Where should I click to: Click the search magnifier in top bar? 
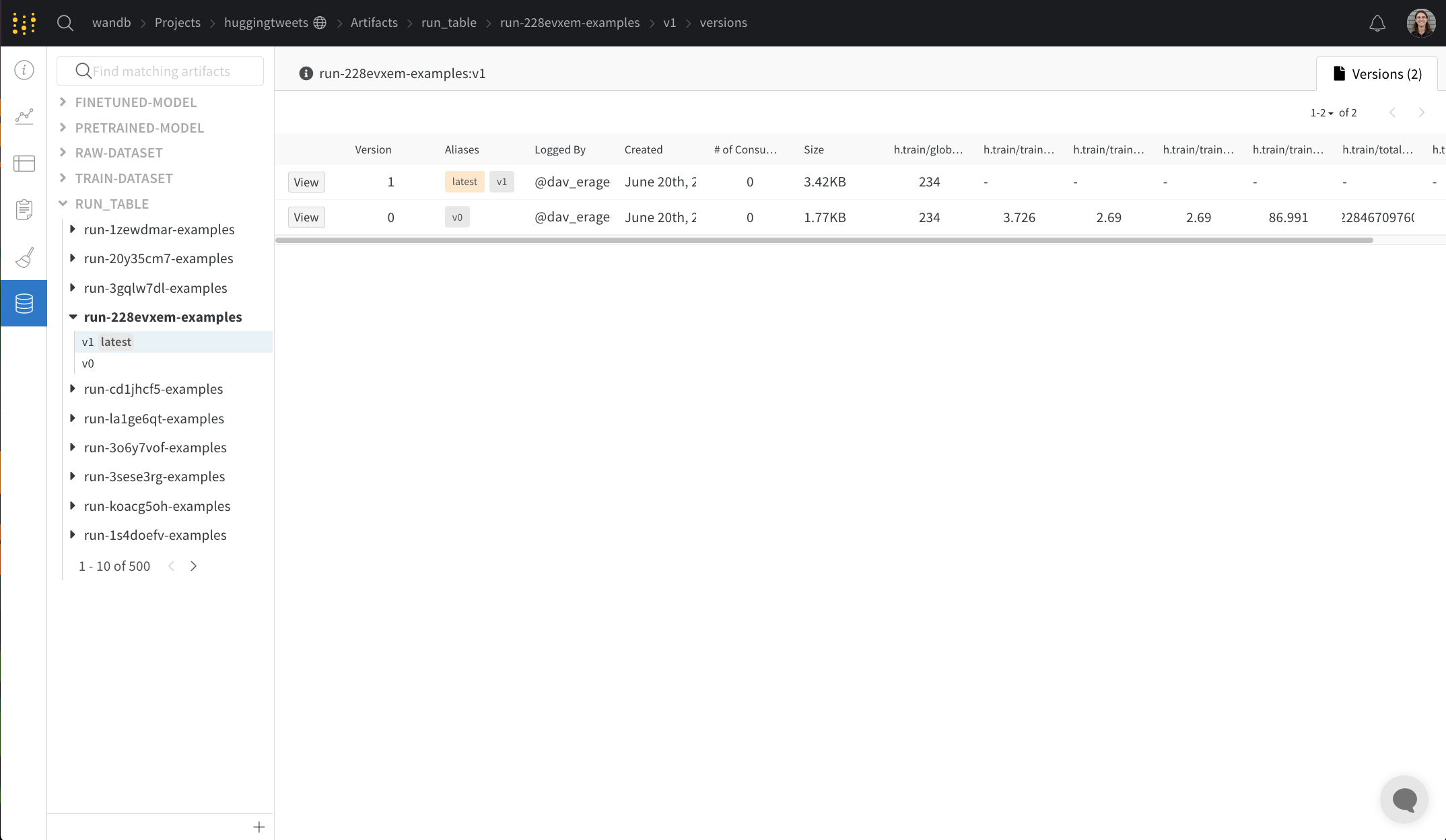(x=65, y=23)
